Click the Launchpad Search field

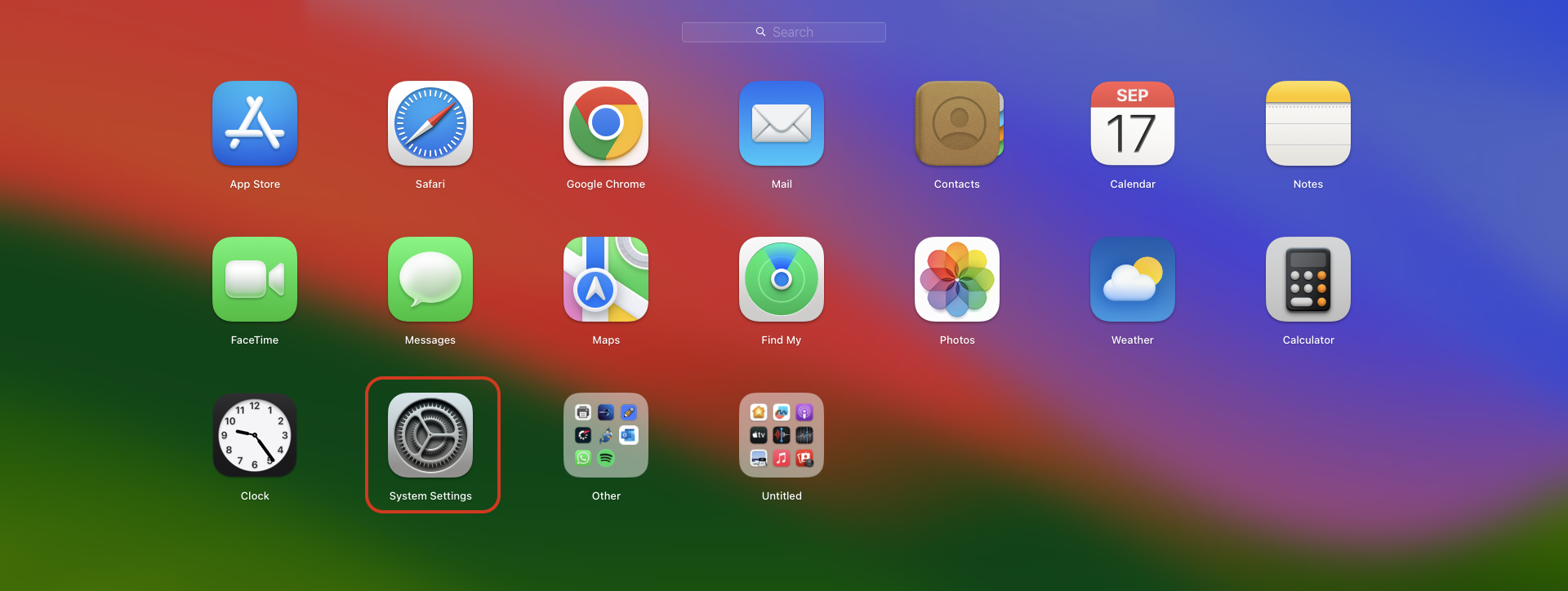(x=784, y=32)
